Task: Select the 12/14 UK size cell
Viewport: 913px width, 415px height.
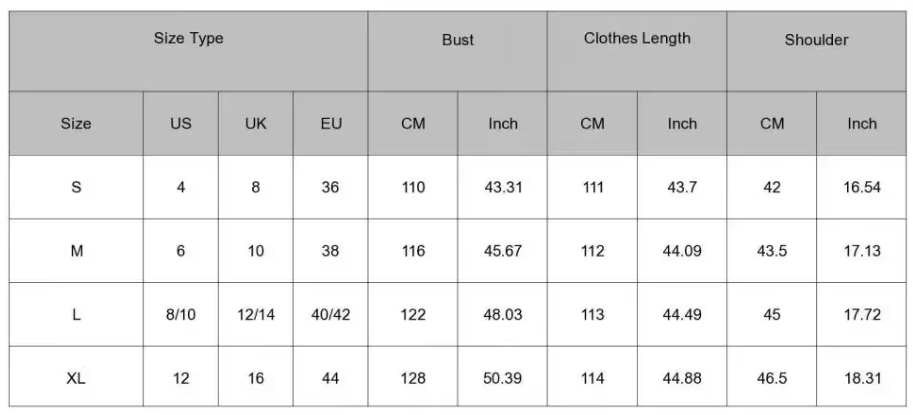Action: (x=256, y=314)
